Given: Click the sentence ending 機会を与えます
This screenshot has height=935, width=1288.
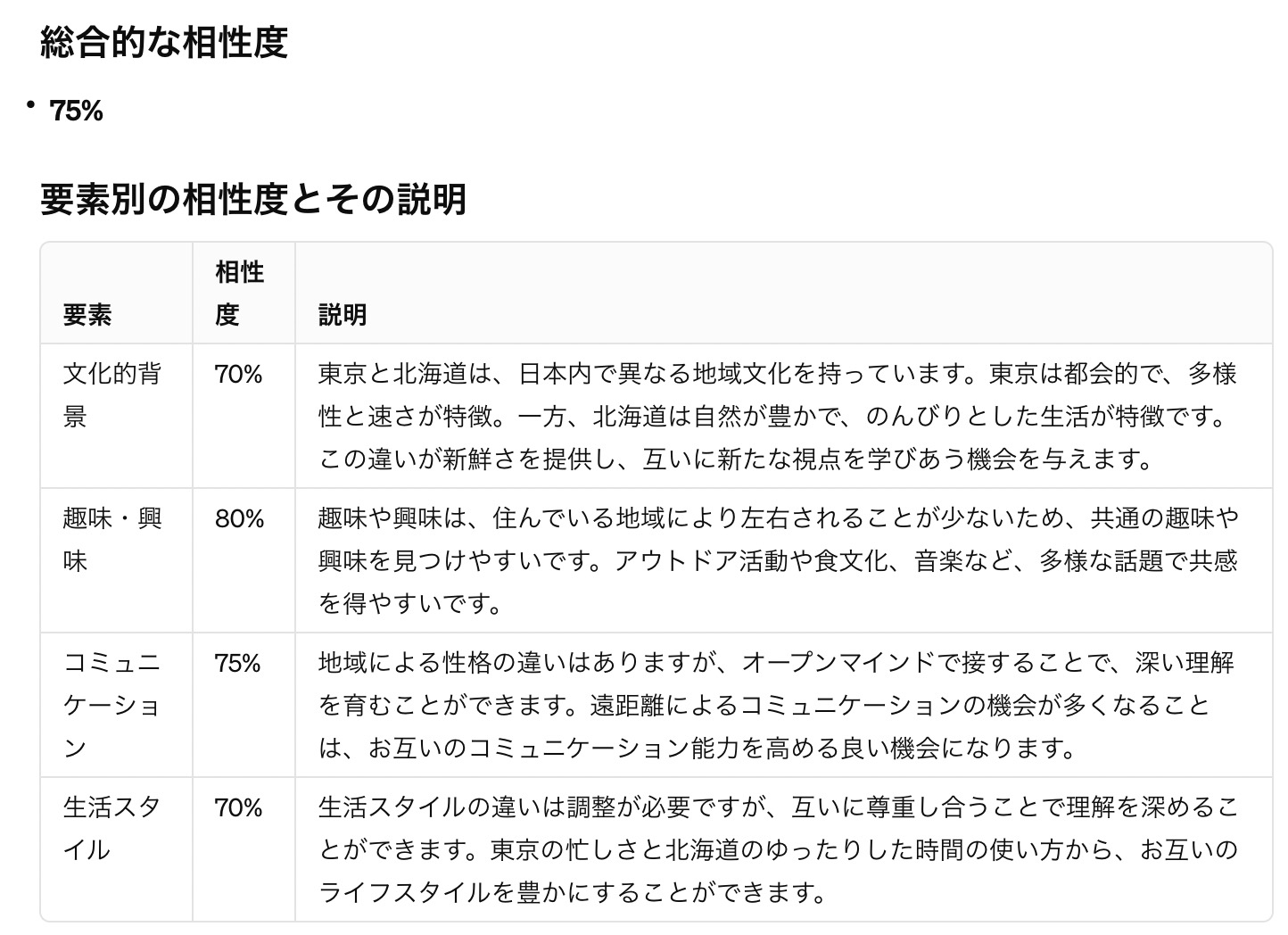Looking at the screenshot, I should [x=736, y=459].
